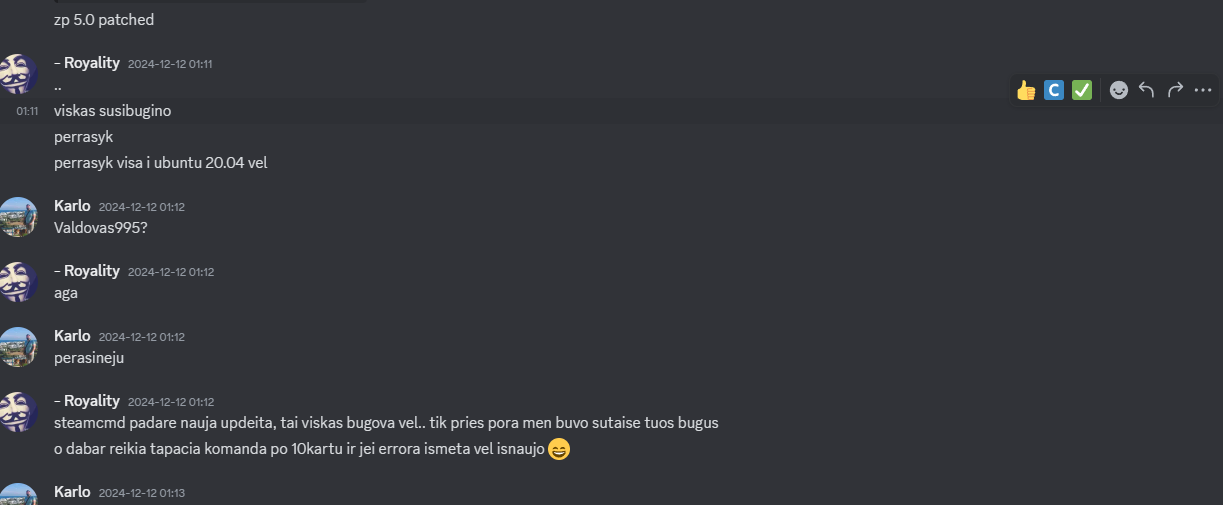Click Karlo's avatar beside perasineju message

[19, 347]
